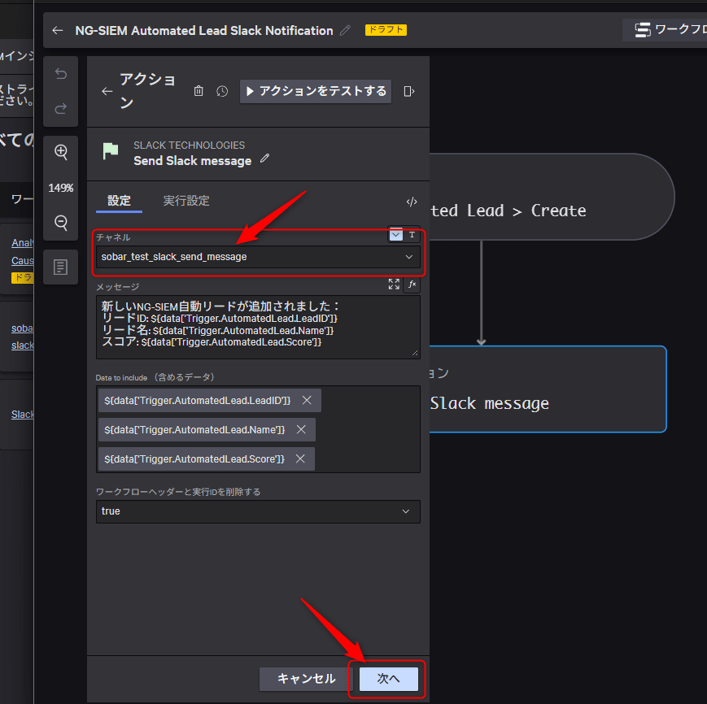Image resolution: width=707 pixels, height=704 pixels.
Task: Click the undo arrow icon
Action: (x=61, y=74)
